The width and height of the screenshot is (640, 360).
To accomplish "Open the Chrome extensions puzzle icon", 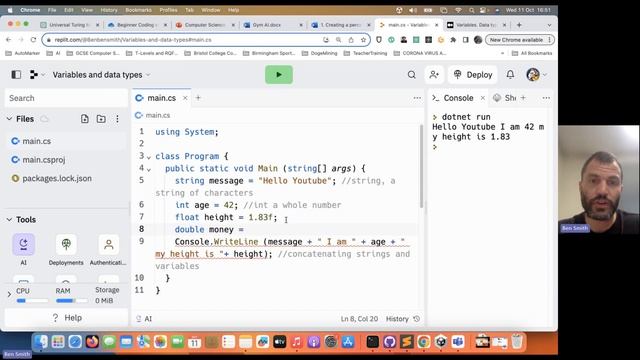I will (453, 40).
